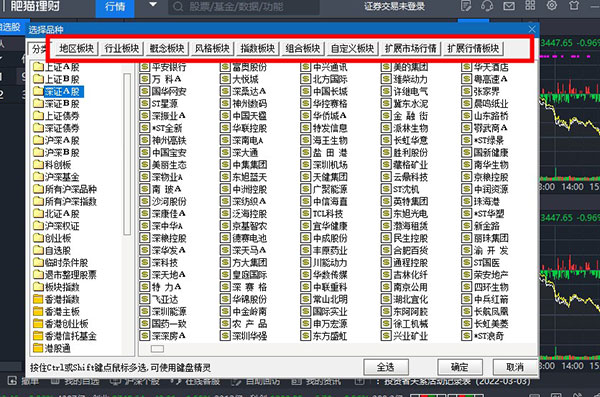Select the 平安银行 stock item
Viewport: 600px width, 397px height.
[x=163, y=67]
